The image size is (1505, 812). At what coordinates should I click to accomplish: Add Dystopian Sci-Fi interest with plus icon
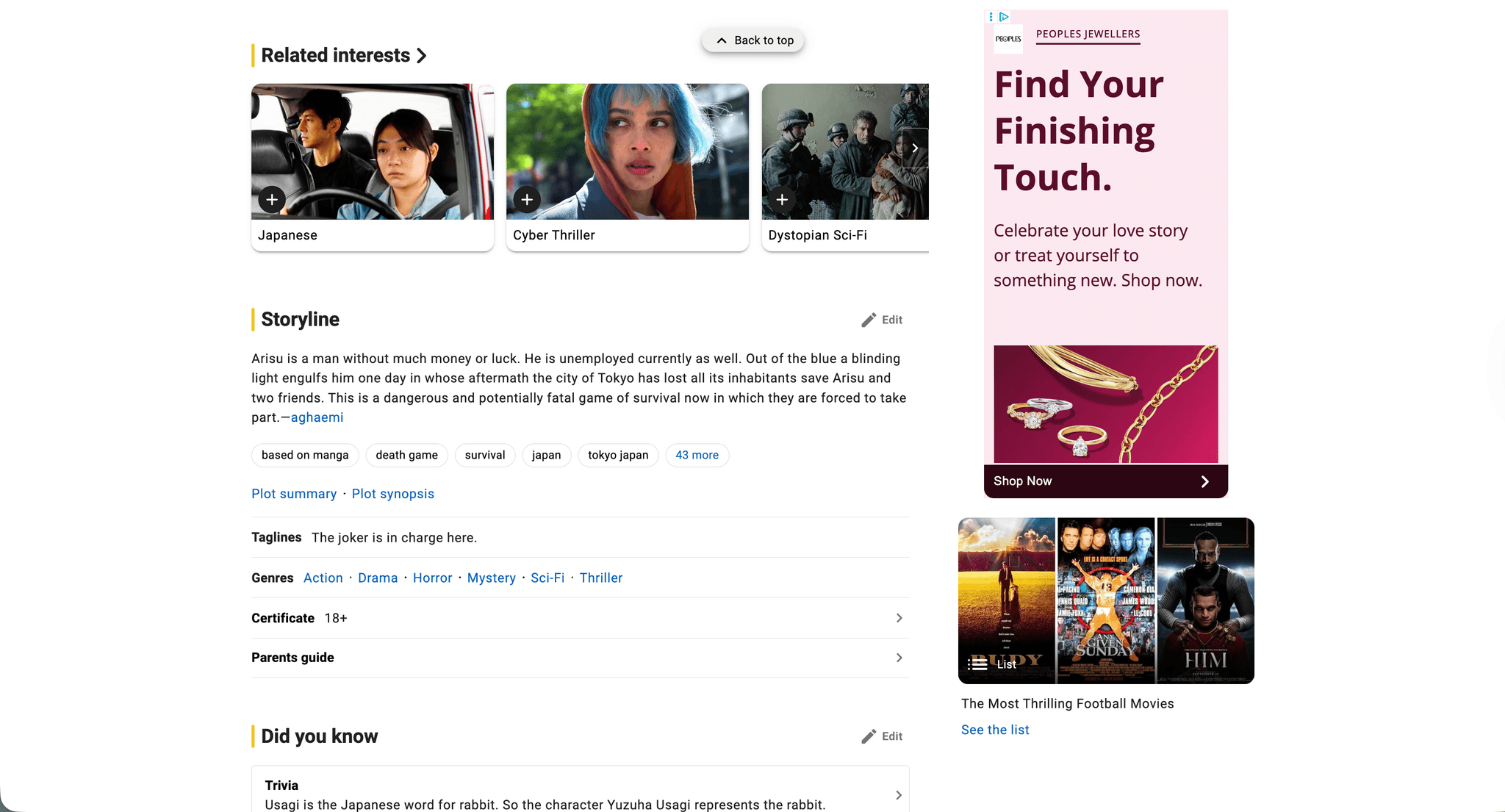(x=782, y=199)
